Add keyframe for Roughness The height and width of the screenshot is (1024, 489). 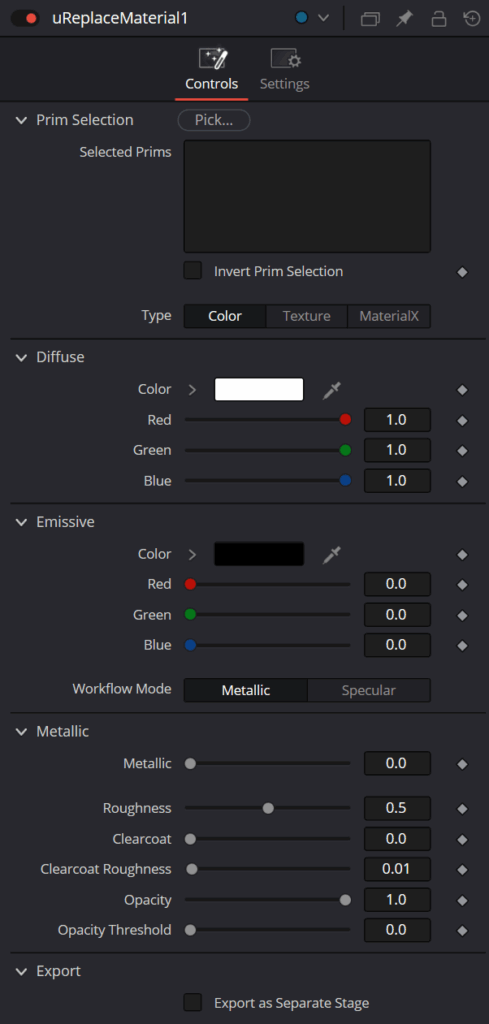coord(462,809)
